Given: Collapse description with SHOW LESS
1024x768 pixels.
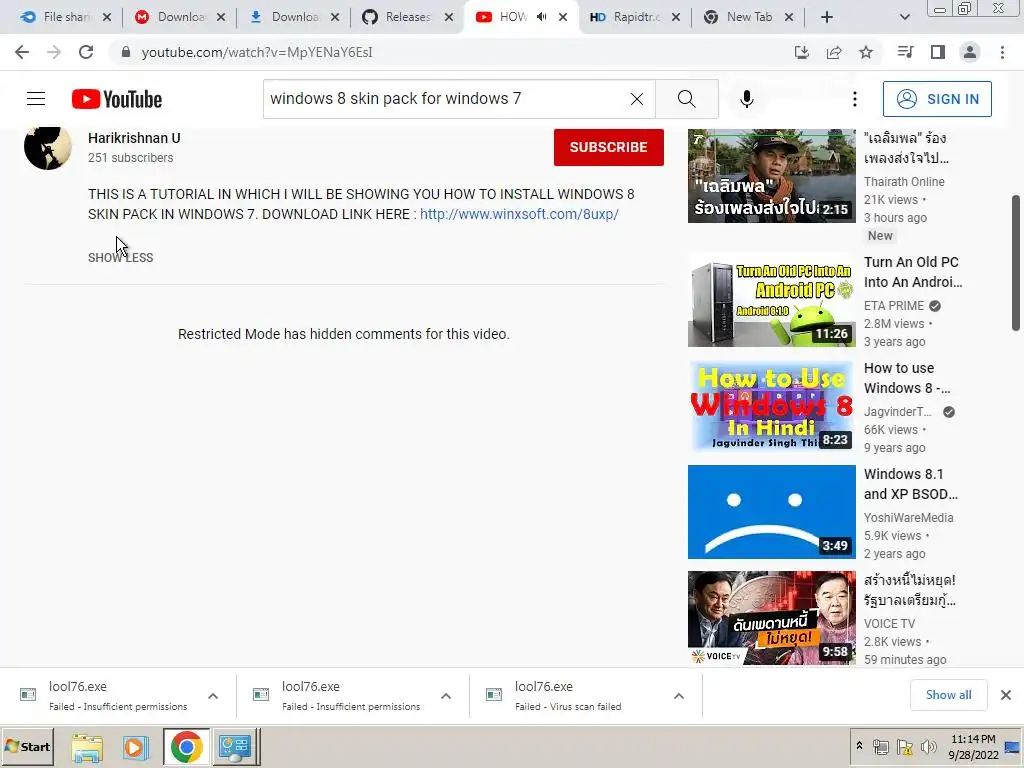Looking at the screenshot, I should click(121, 258).
